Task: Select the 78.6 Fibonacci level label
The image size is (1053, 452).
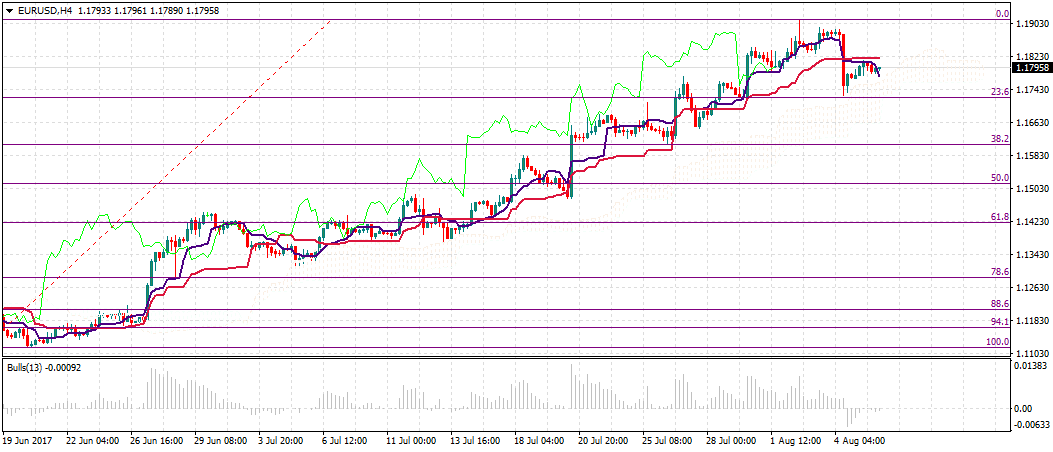Action: point(998,272)
